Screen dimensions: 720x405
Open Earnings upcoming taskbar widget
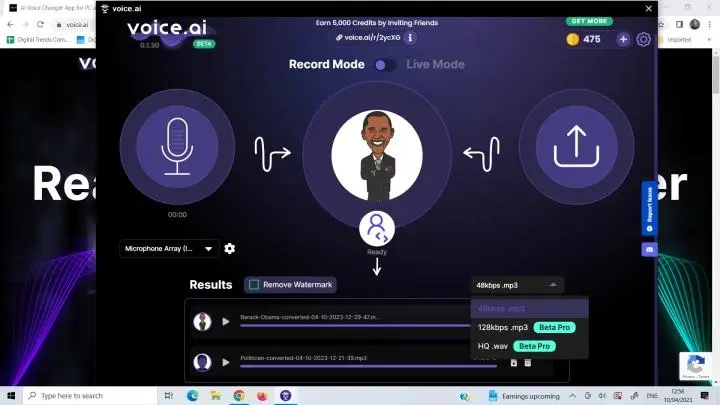pos(524,396)
